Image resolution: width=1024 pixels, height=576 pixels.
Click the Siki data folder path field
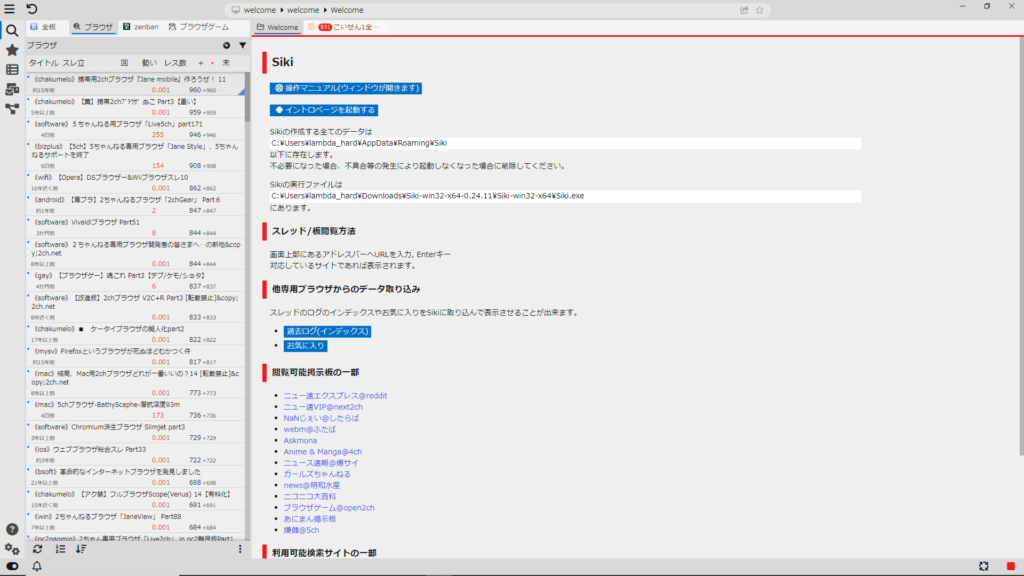(565, 143)
